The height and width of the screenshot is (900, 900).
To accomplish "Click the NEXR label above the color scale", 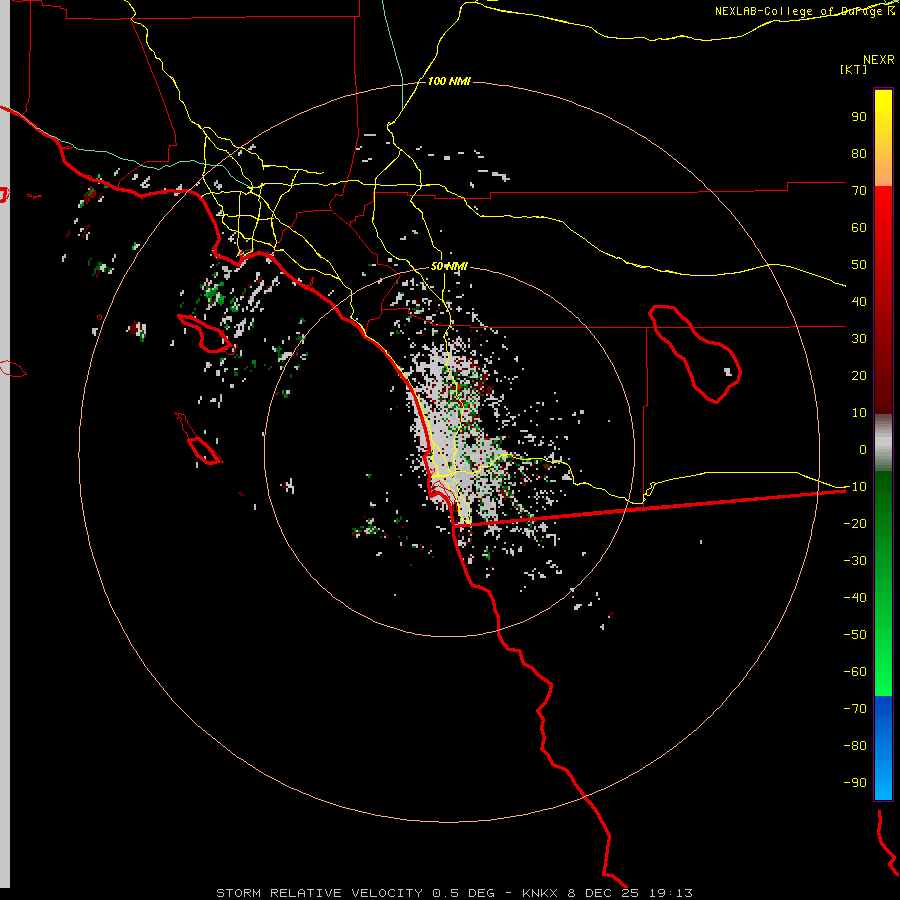I will [879, 60].
